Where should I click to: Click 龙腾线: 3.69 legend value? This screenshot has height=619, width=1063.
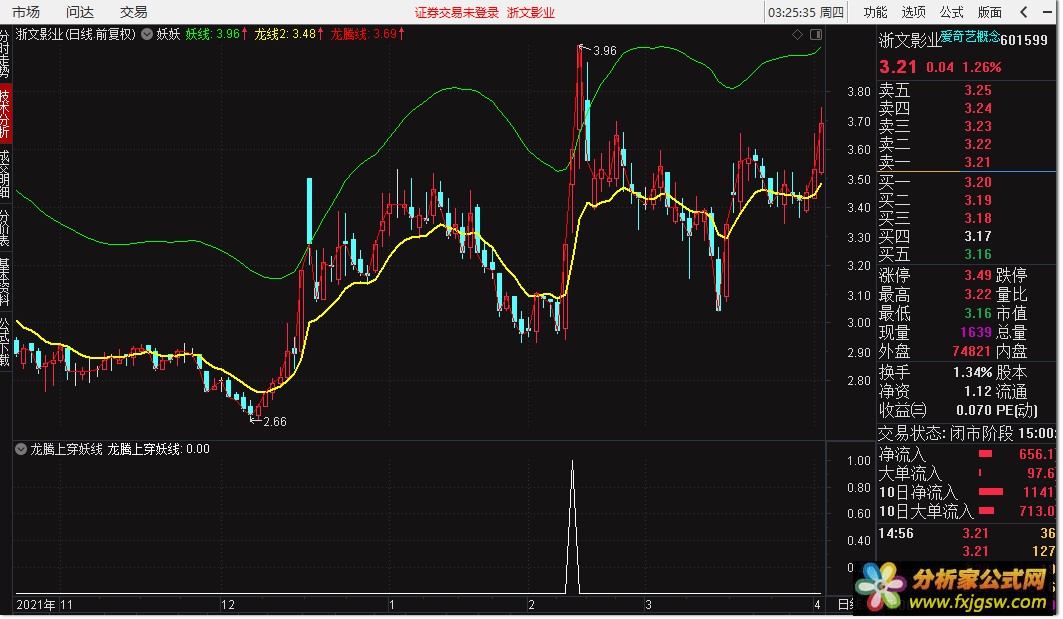click(367, 34)
